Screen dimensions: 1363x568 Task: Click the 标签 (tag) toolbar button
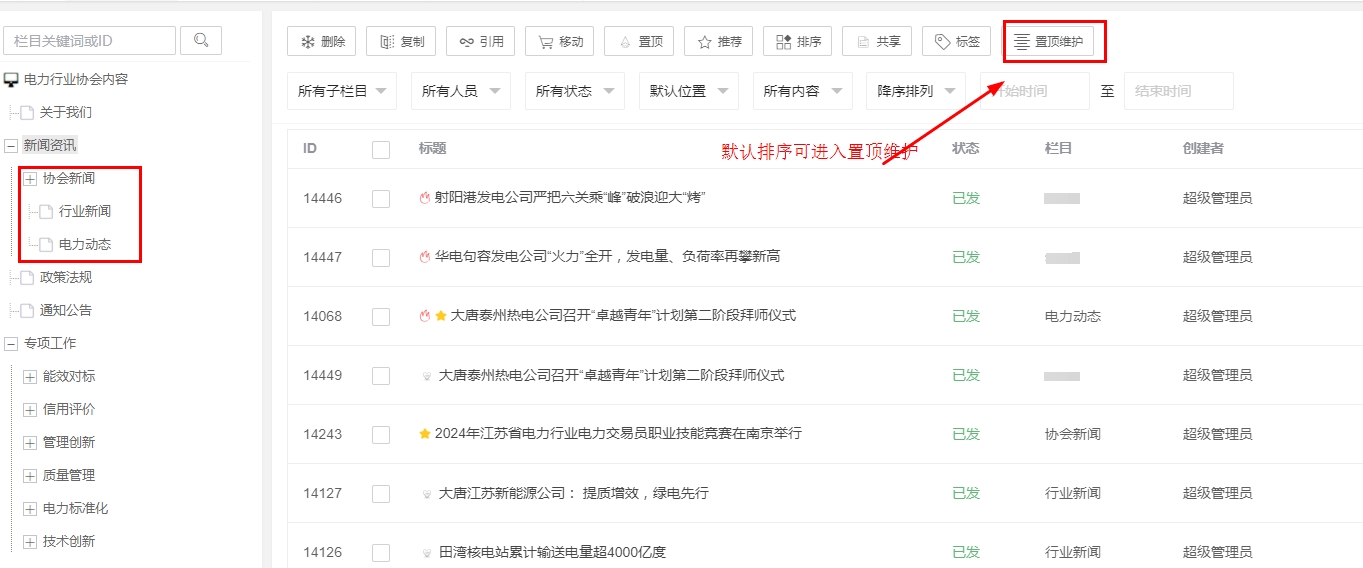(x=956, y=41)
